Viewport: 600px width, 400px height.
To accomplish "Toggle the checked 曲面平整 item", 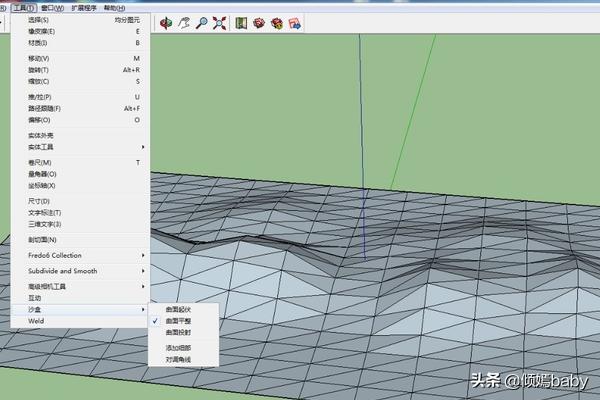I will pos(184,321).
